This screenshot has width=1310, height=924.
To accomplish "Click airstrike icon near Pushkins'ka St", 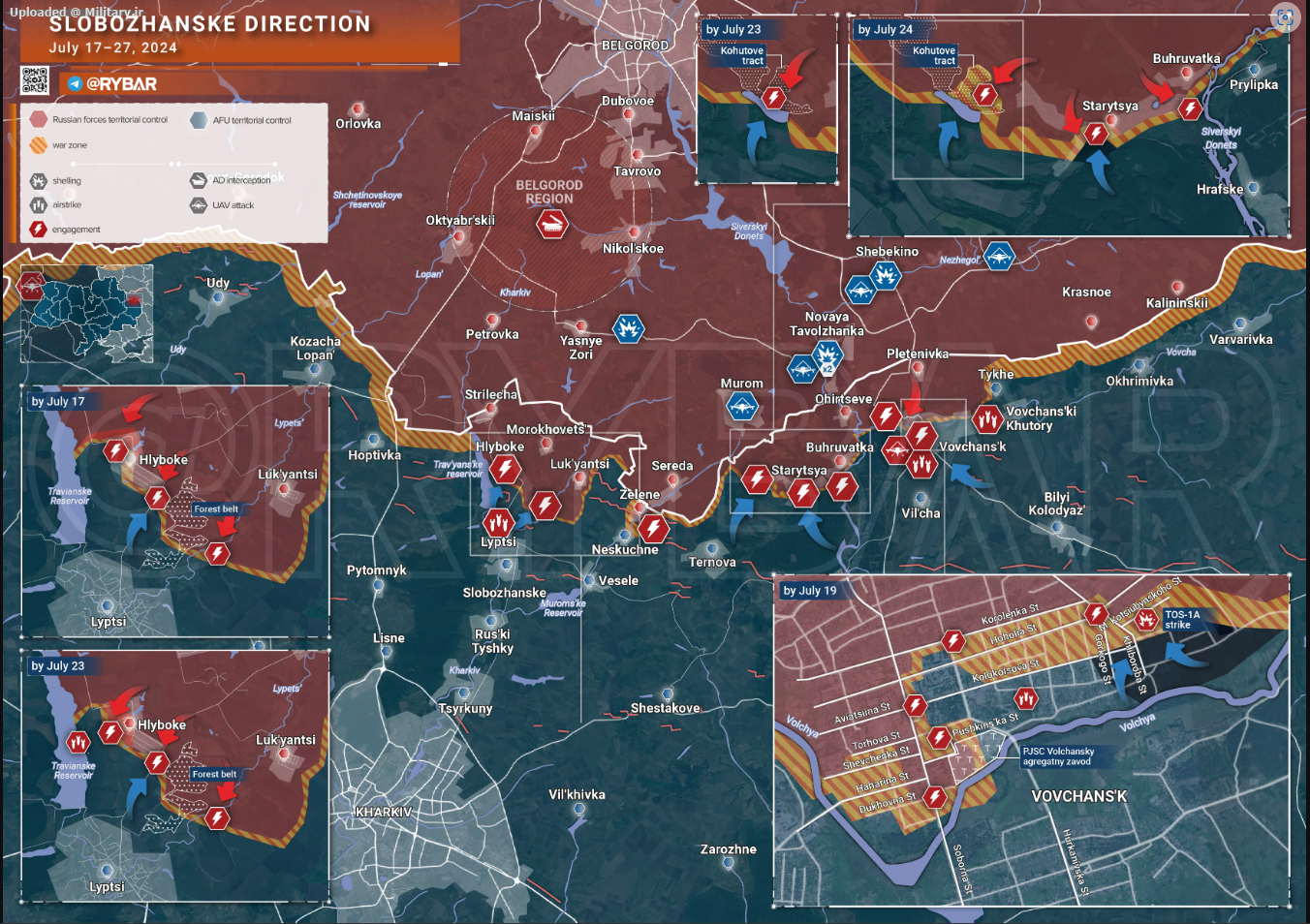I will 1025,698.
